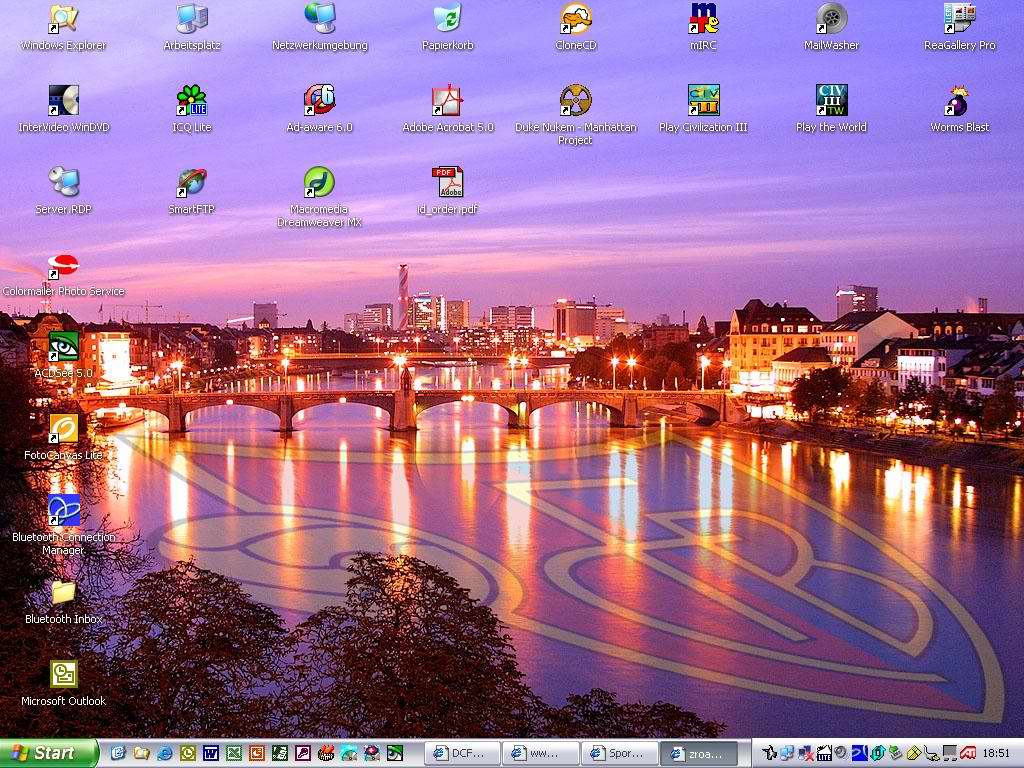Viewport: 1024px width, 768px height.
Task: Select the Play the World icon
Action: (831, 110)
